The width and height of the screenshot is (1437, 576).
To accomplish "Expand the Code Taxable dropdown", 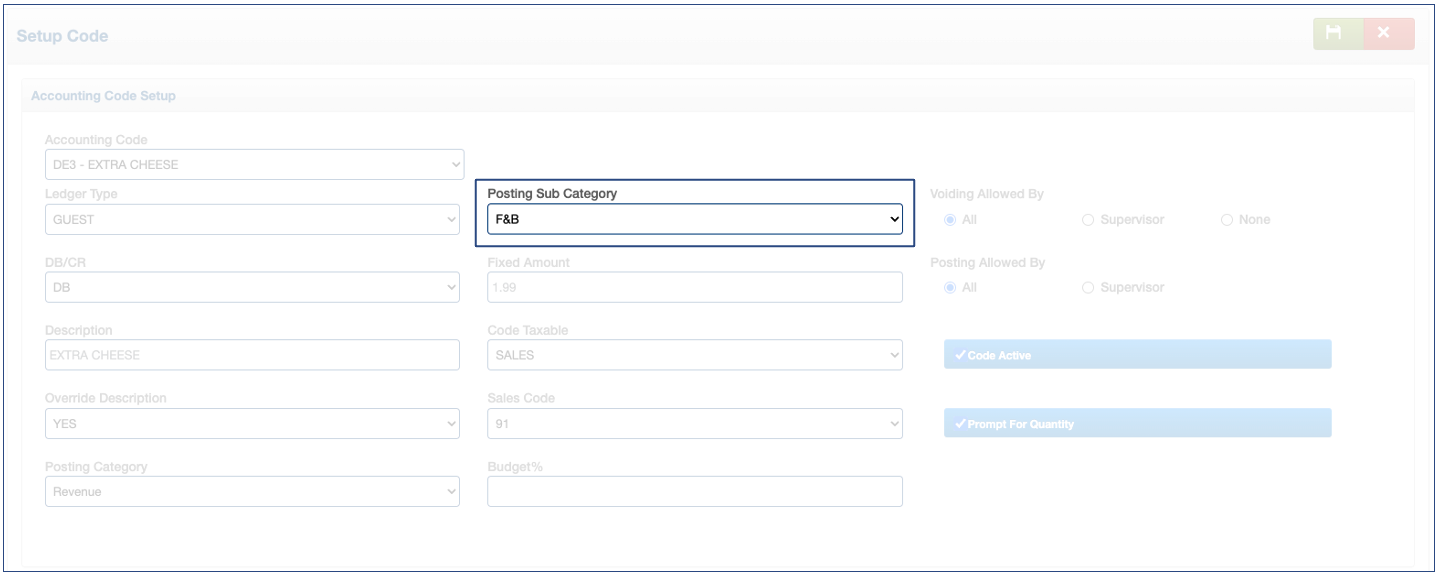I will click(x=694, y=355).
